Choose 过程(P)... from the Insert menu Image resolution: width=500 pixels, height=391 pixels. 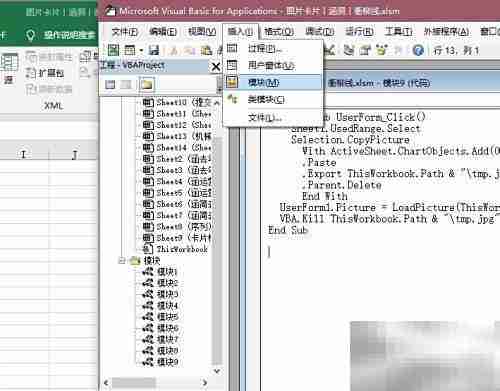point(273,49)
